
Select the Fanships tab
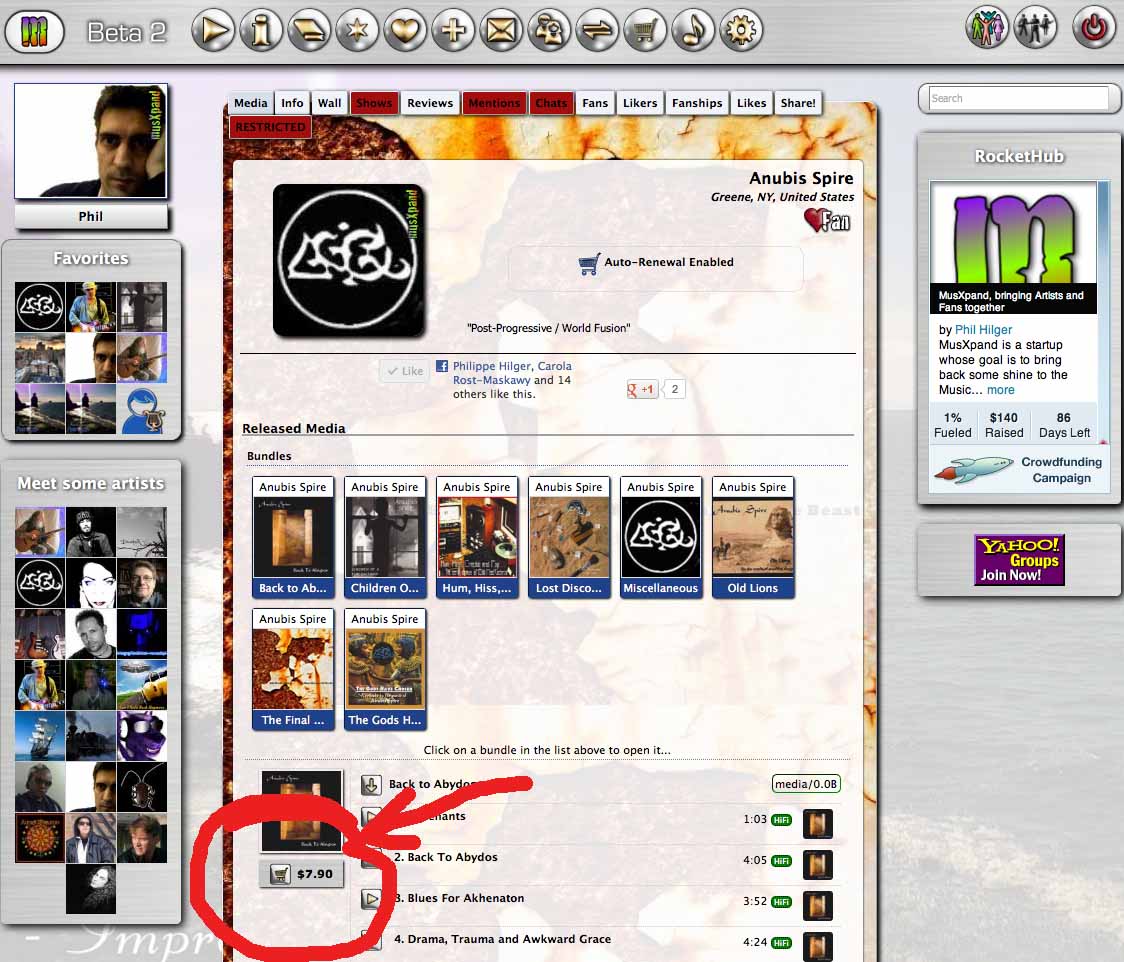tap(697, 103)
